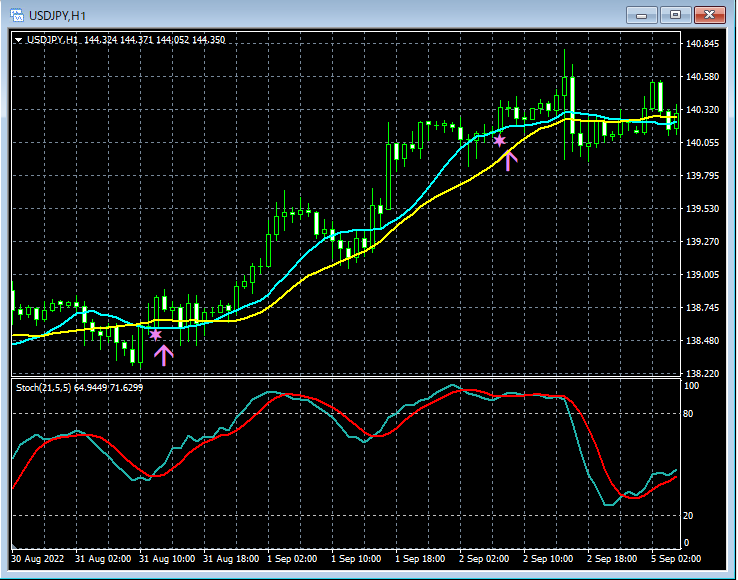This screenshot has height=580, width=738.
Task: Click the 31 Aug 10:00 time label
Action: 167,559
